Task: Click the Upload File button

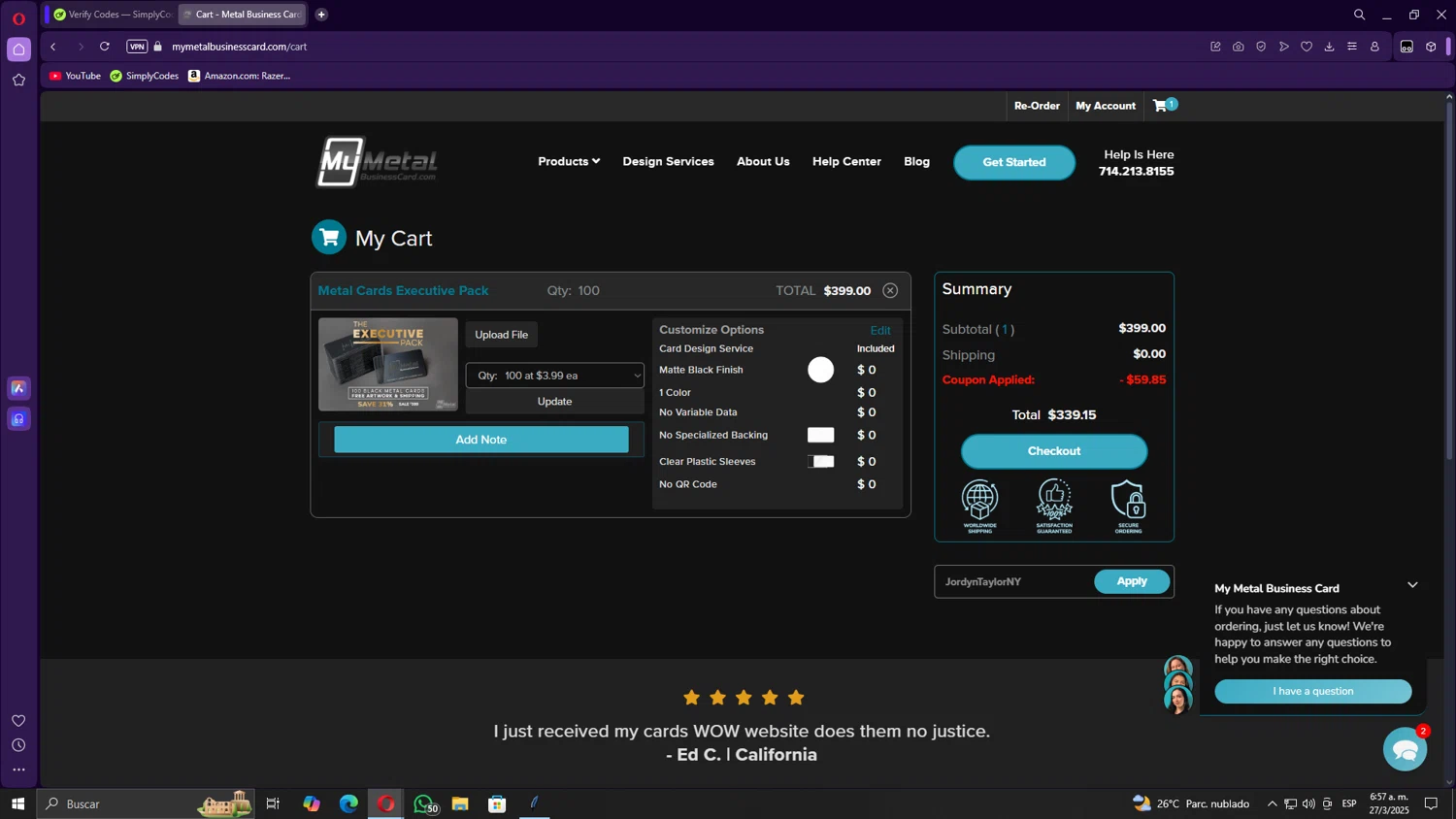Action: coord(501,335)
